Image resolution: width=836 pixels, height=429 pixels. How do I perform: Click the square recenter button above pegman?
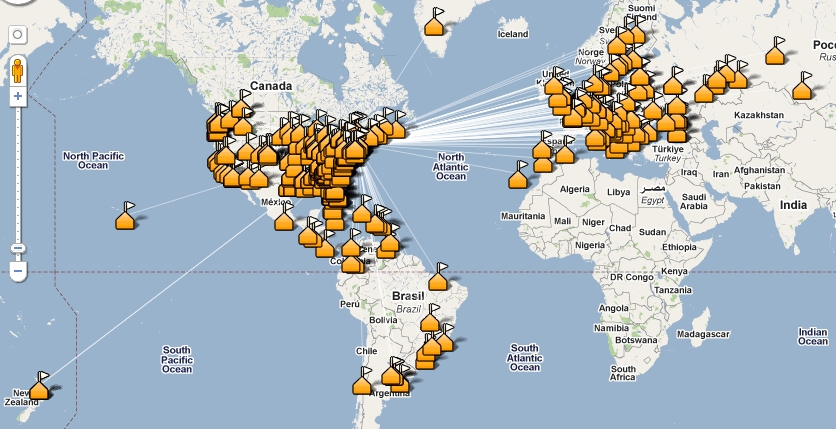coord(18,35)
